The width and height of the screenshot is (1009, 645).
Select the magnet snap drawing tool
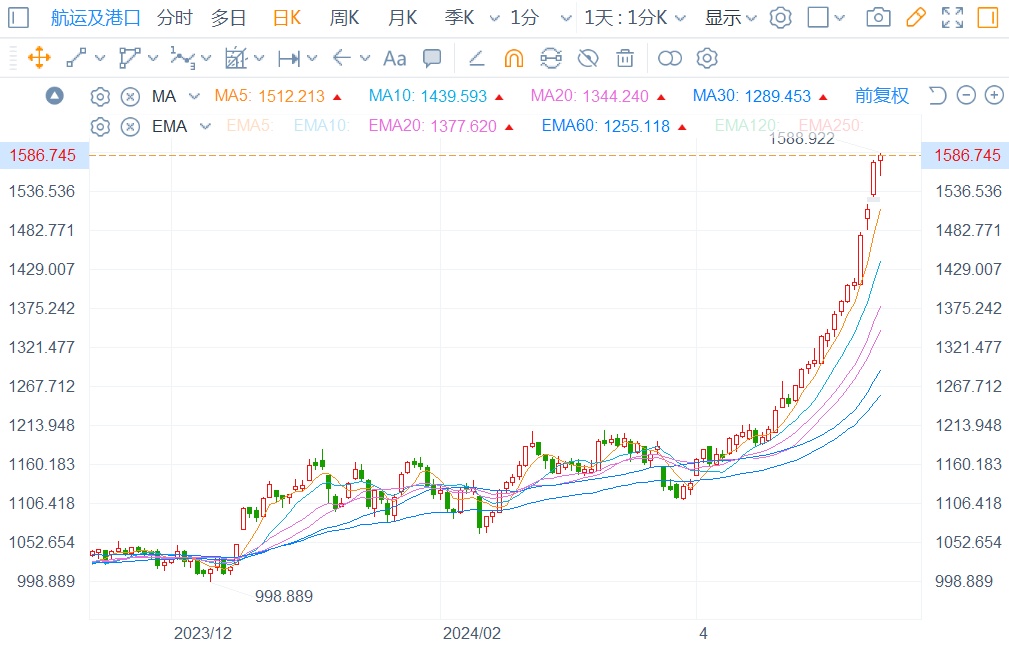(x=513, y=58)
